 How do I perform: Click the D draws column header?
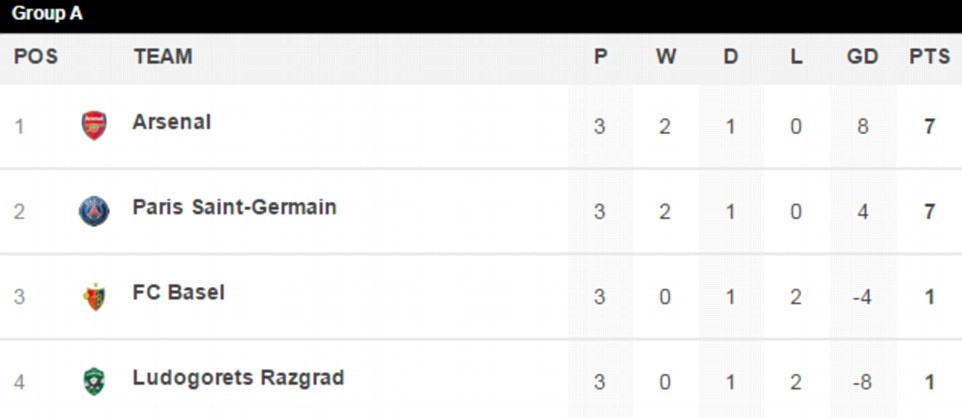[731, 57]
